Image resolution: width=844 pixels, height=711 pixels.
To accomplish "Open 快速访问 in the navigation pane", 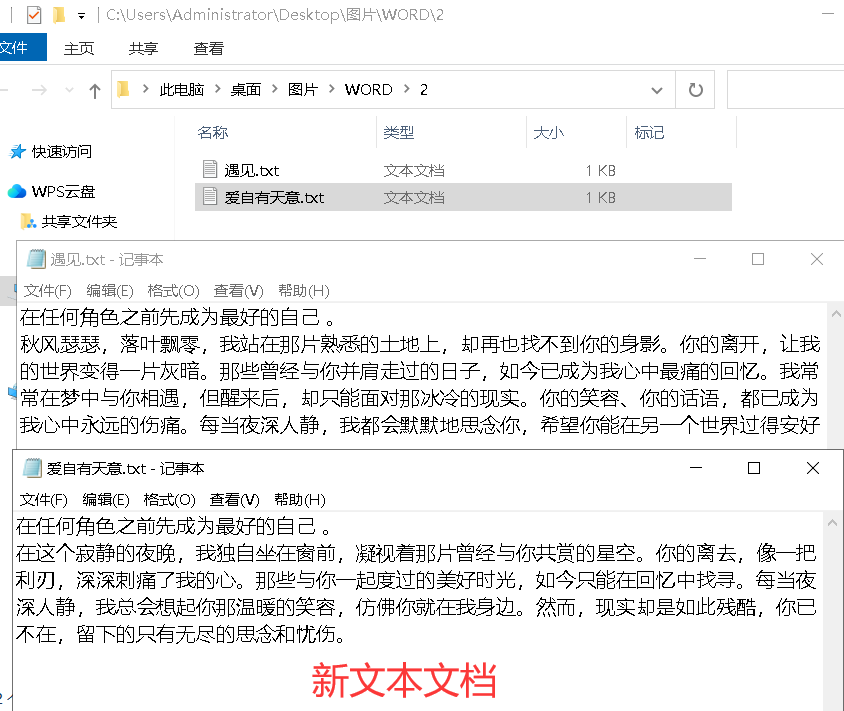I will [x=61, y=152].
